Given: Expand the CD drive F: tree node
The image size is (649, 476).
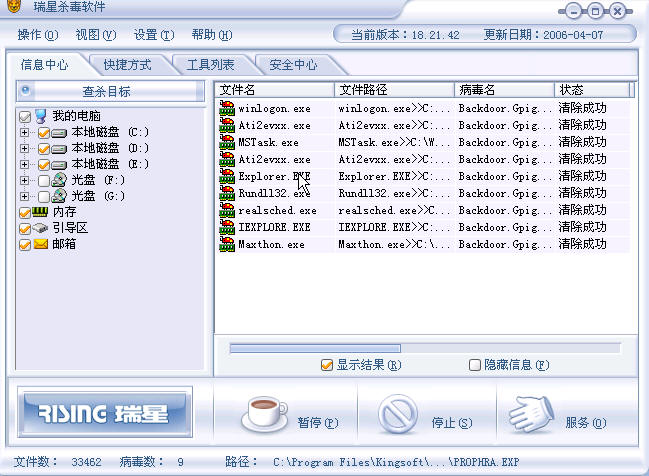Looking at the screenshot, I should (24, 180).
